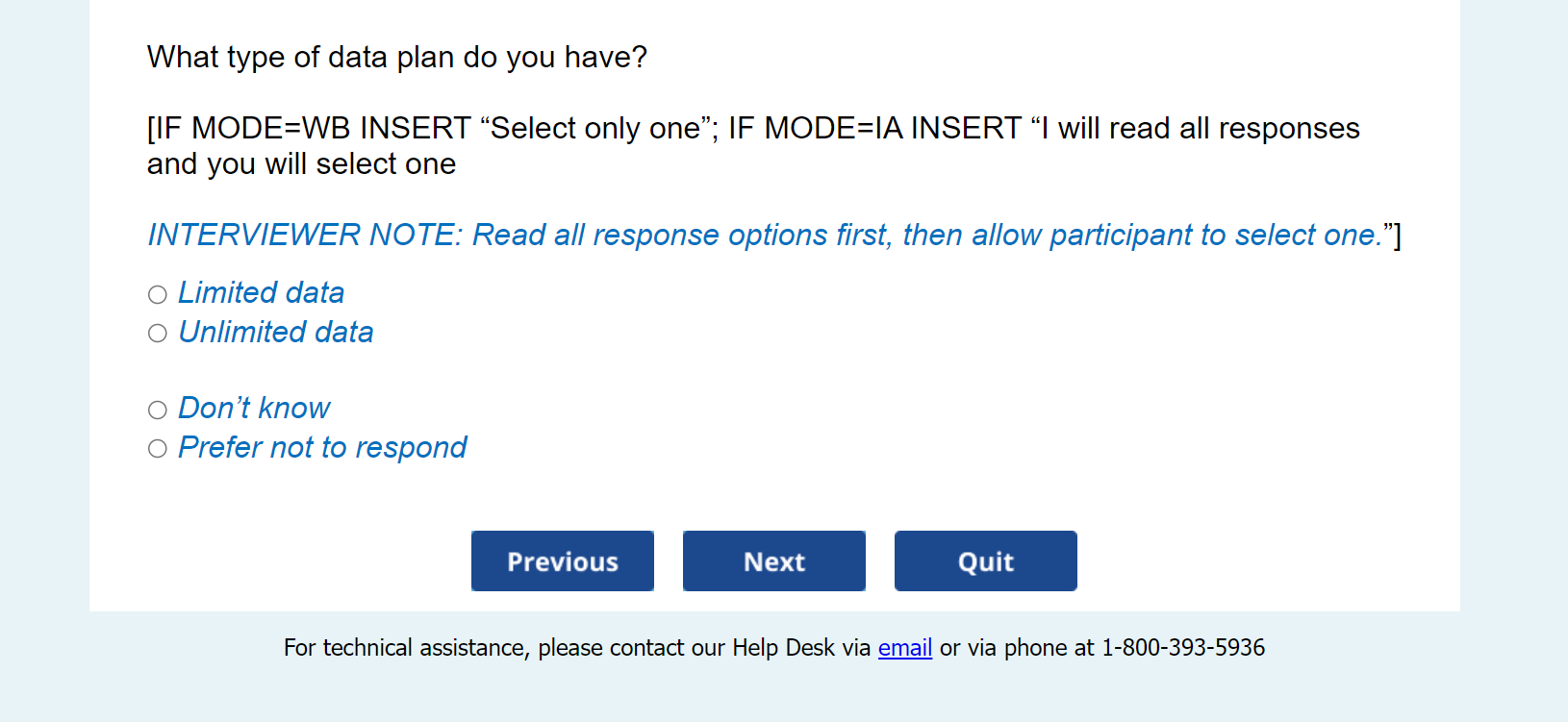Click the "Prefer not to respond" label
The width and height of the screenshot is (1568, 722).
tap(322, 447)
